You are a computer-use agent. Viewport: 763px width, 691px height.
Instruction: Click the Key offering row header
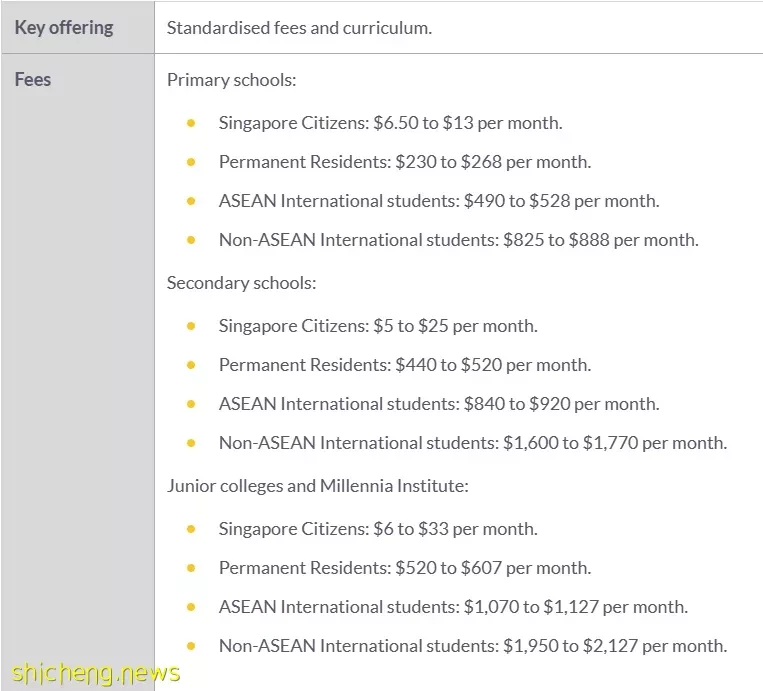tap(64, 28)
